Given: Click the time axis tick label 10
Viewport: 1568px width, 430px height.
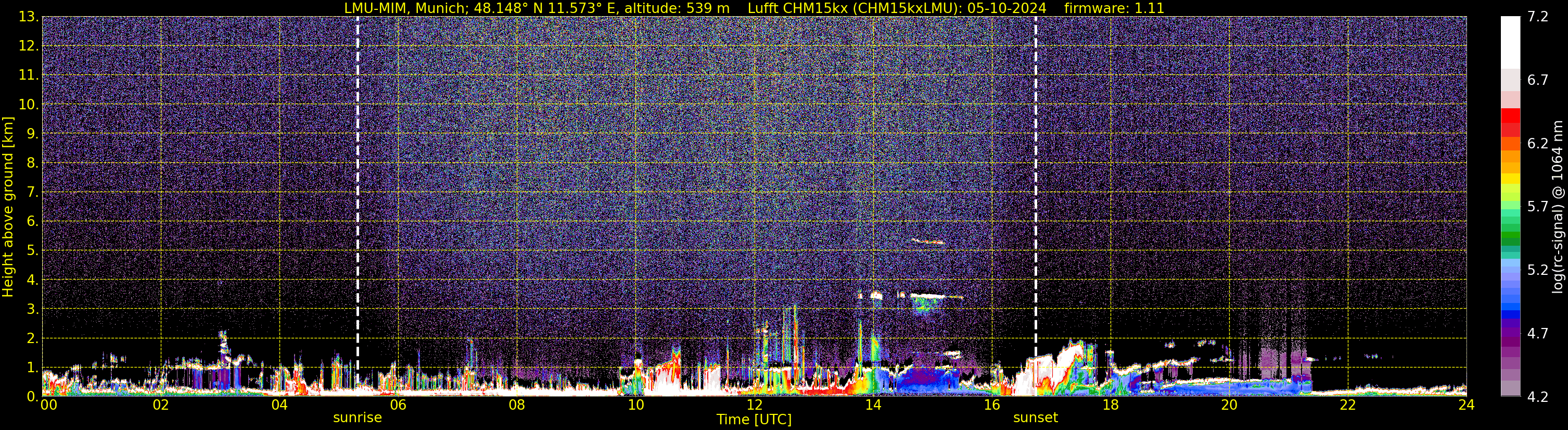Looking at the screenshot, I should coord(635,405).
